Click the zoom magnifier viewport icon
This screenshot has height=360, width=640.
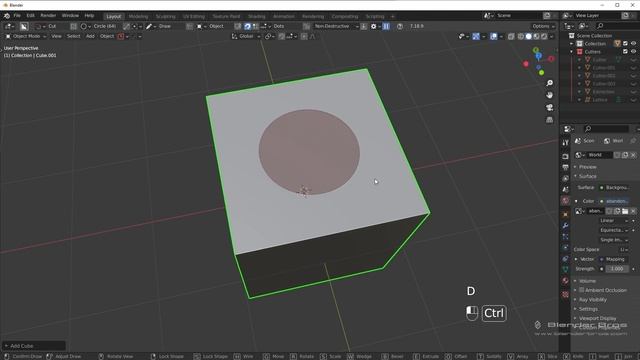point(550,83)
